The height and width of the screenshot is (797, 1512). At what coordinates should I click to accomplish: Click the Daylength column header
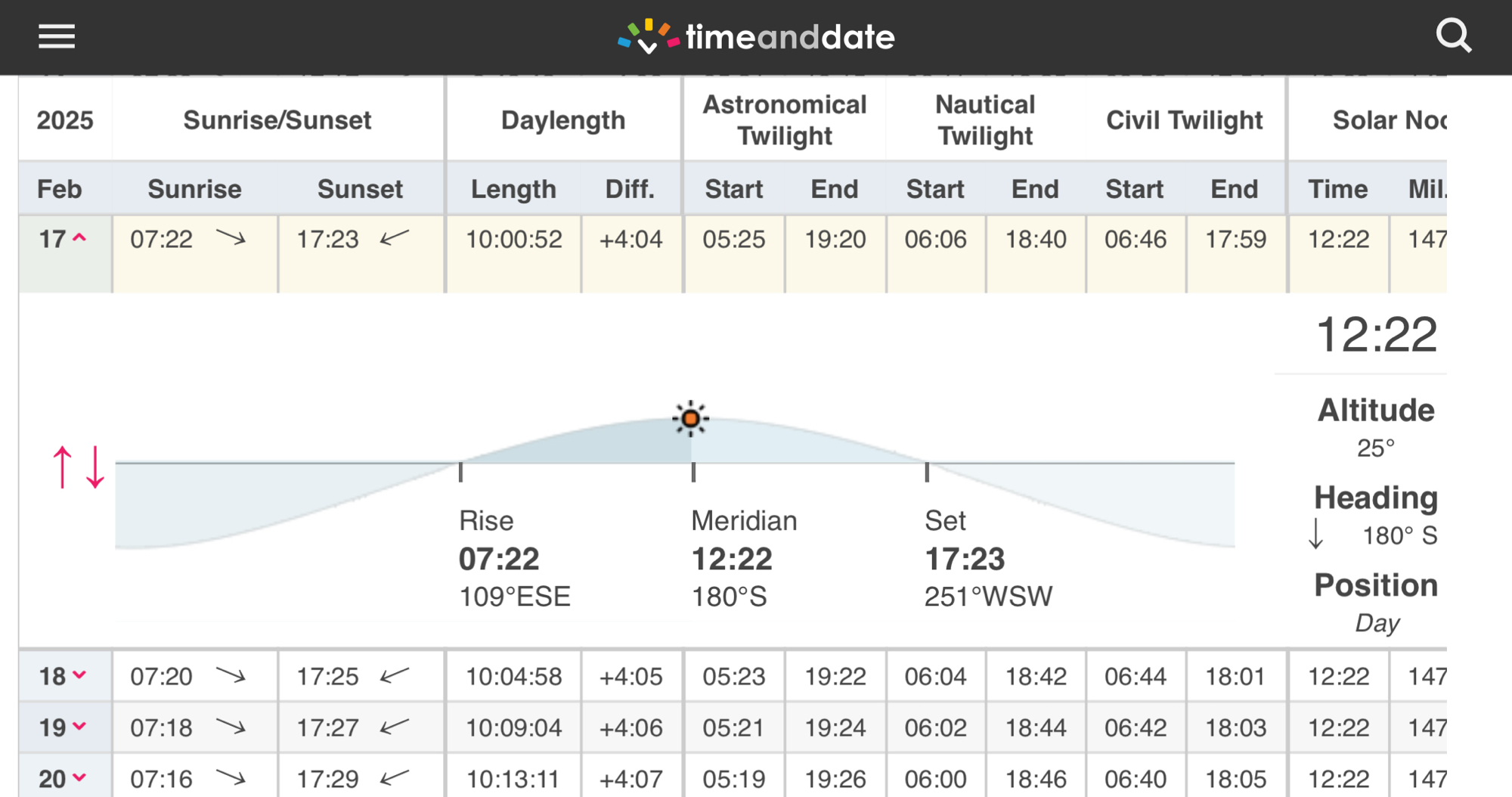click(563, 120)
